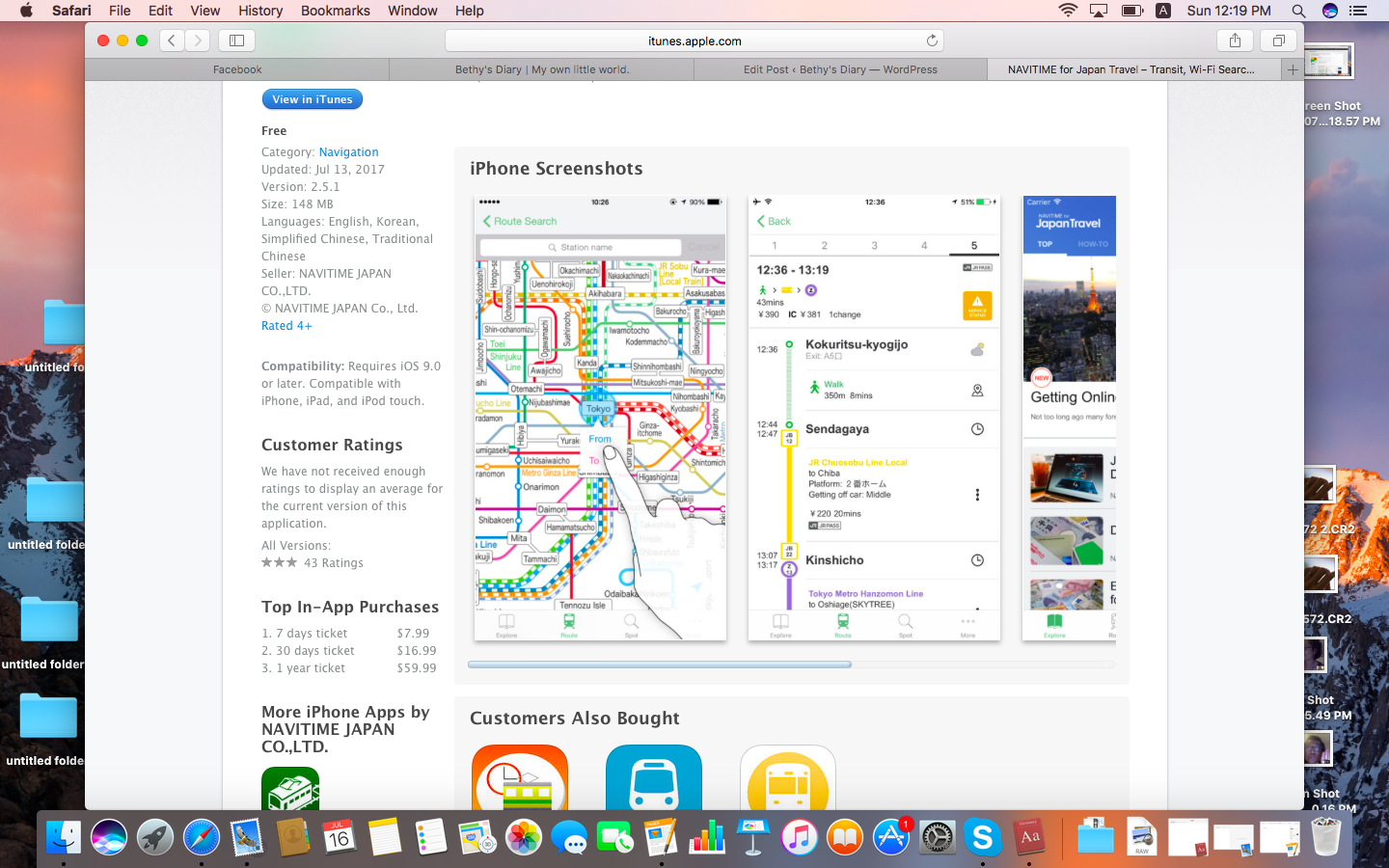Reload the page with the refresh icon
The image size is (1389, 868).
pos(932,41)
